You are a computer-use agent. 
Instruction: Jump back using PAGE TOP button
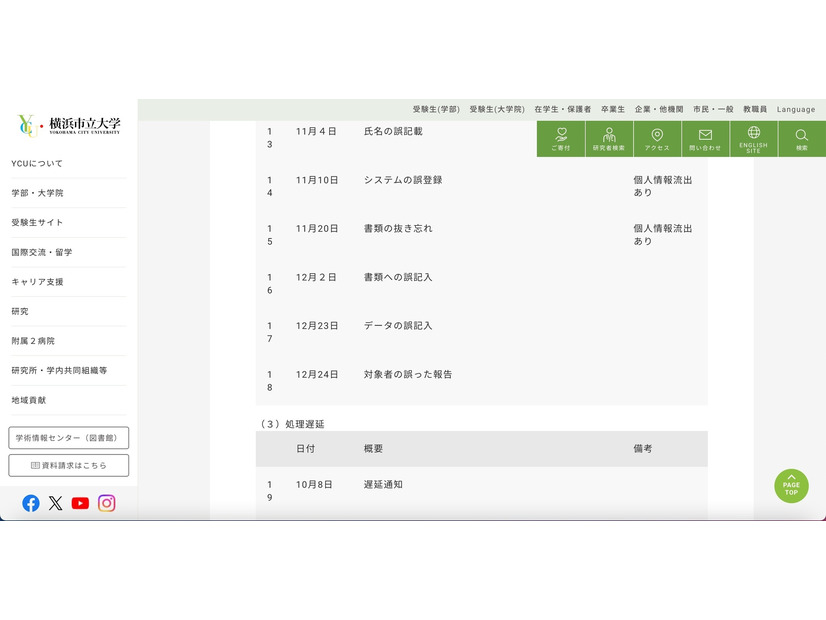[791, 486]
